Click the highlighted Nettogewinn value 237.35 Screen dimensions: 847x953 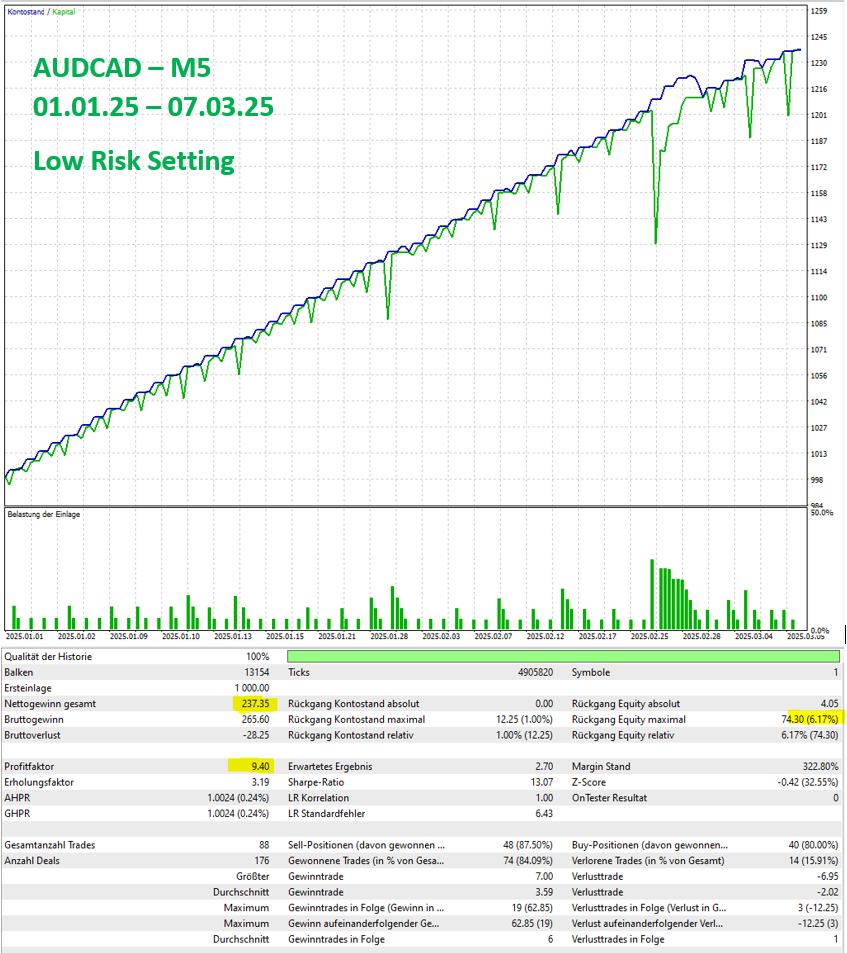pyautogui.click(x=255, y=704)
